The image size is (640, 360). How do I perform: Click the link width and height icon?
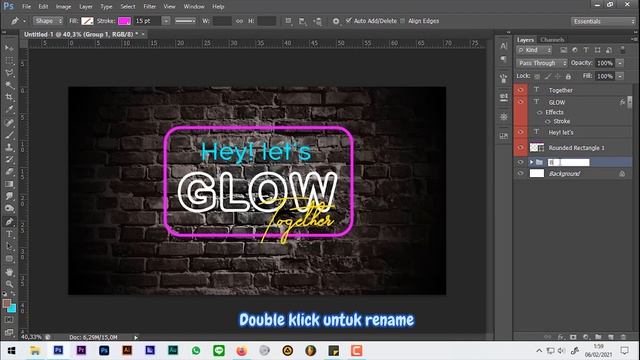pyautogui.click(x=239, y=21)
